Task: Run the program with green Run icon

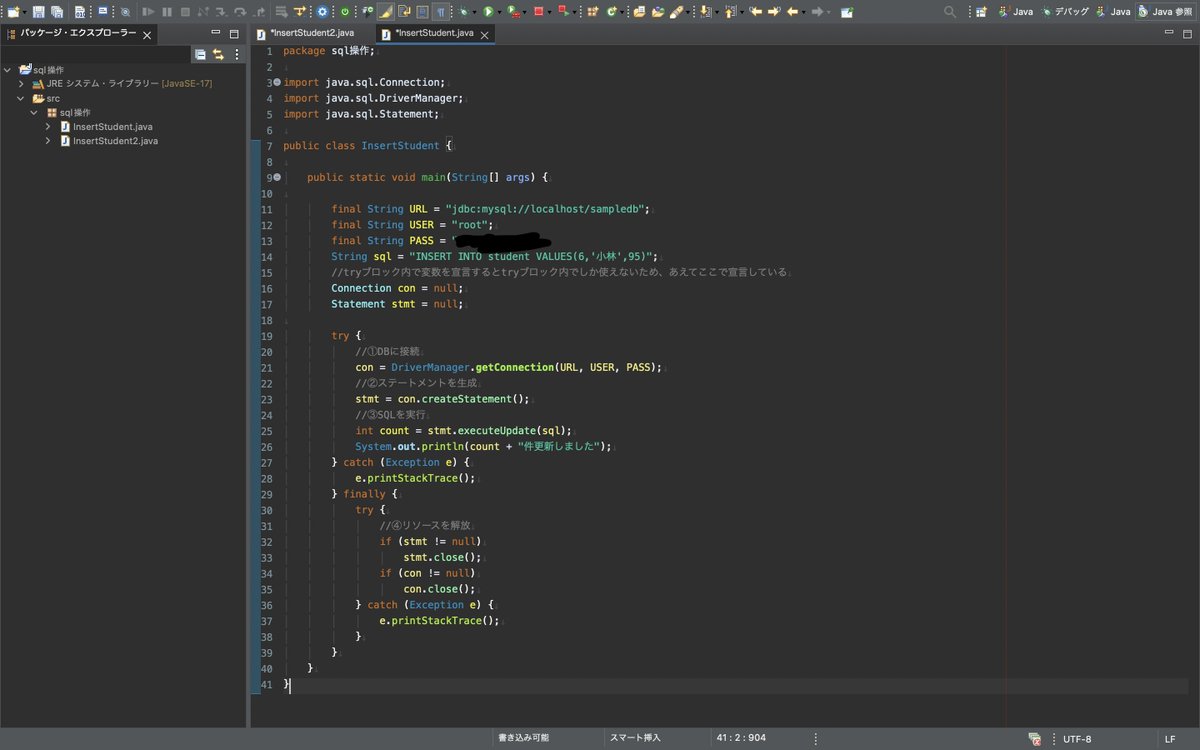Action: [x=488, y=12]
